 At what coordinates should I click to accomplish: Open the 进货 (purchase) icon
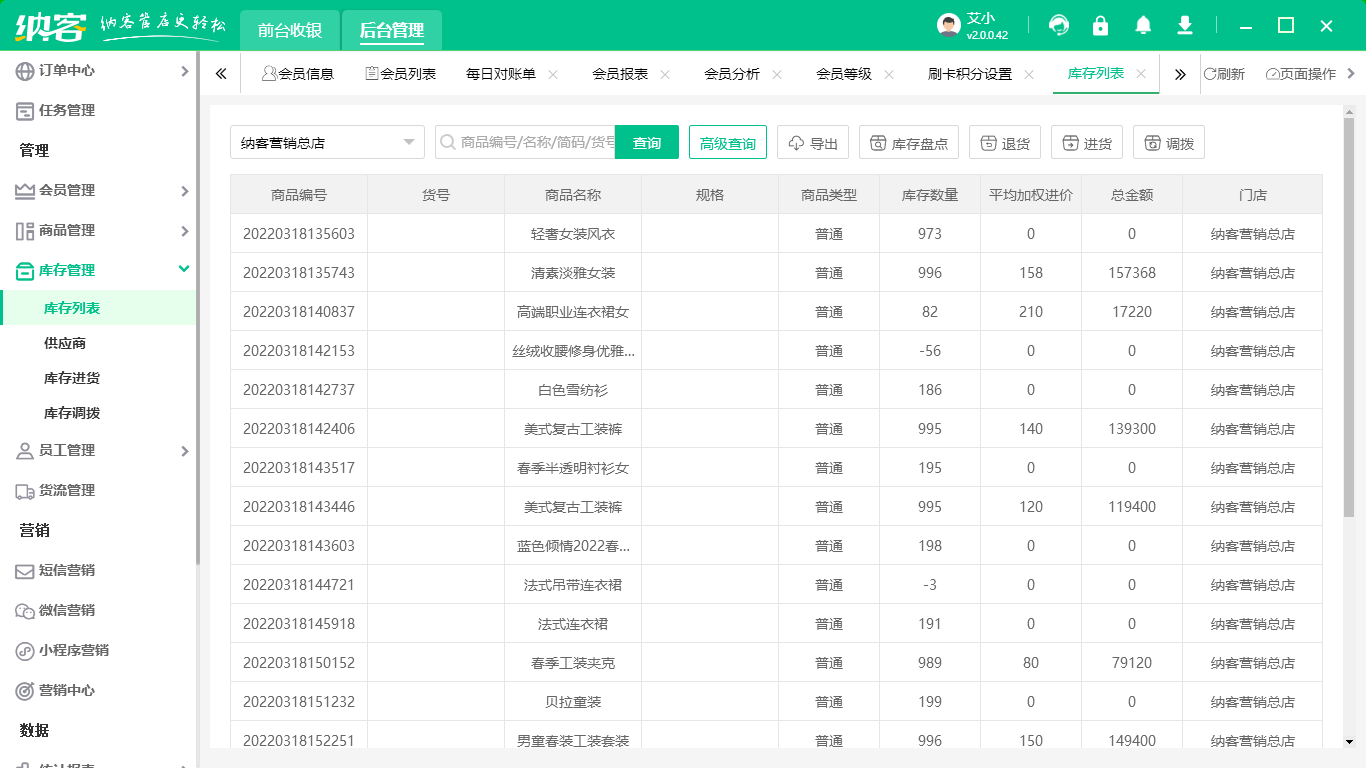[1086, 141]
